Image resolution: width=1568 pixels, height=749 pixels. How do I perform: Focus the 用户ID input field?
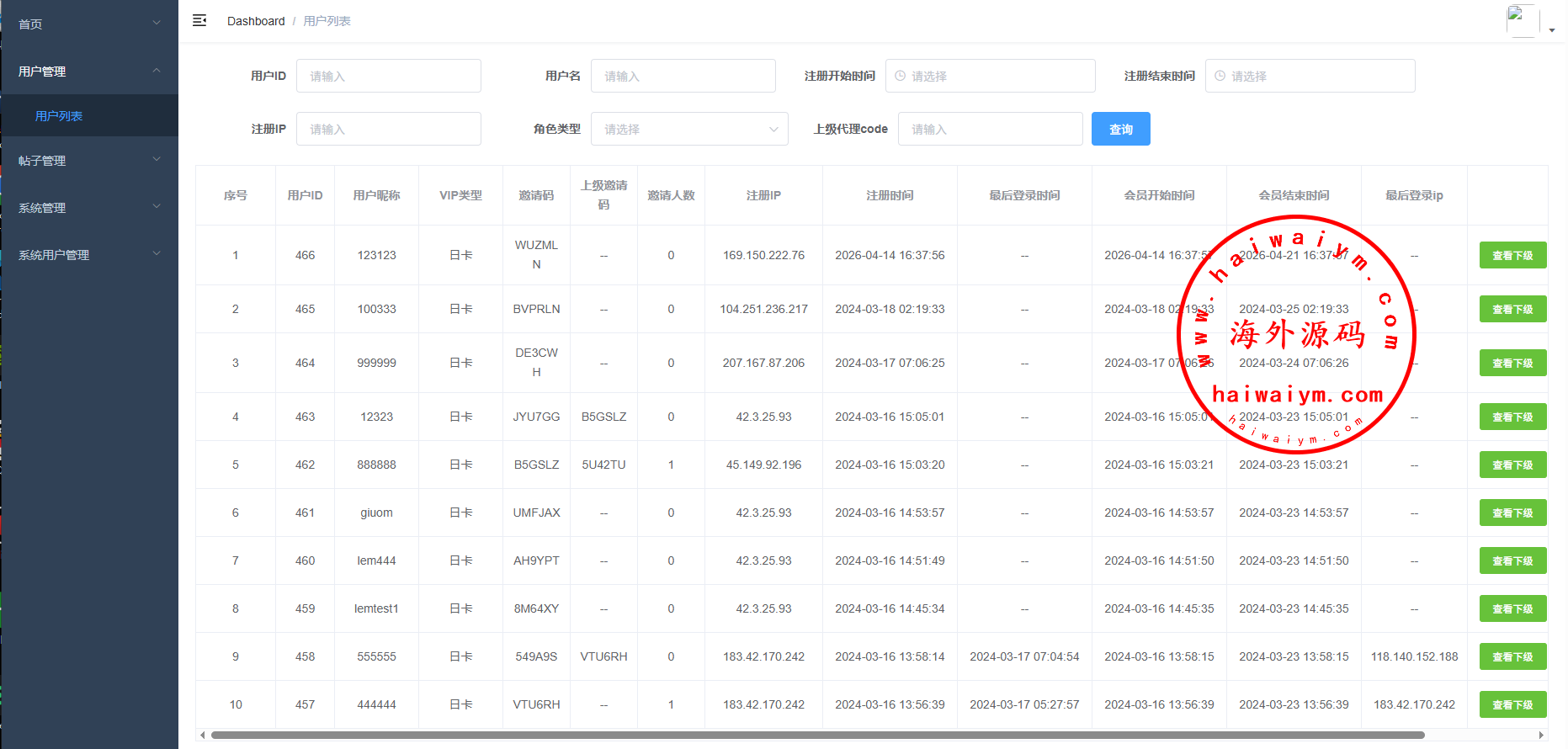[x=388, y=76]
